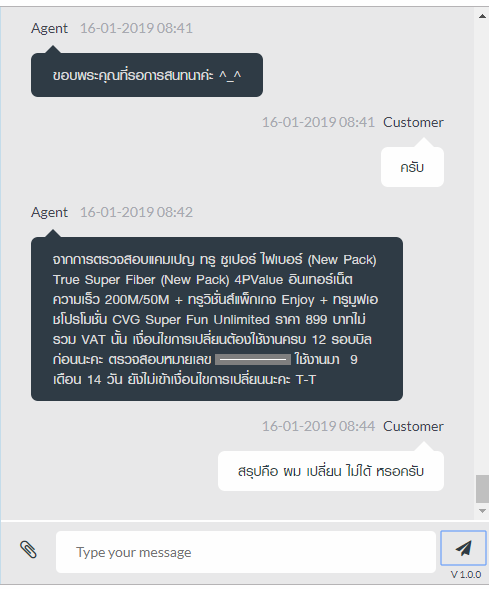Click the redacted phone number in agent message
493x589 pixels.
[x=253, y=359]
